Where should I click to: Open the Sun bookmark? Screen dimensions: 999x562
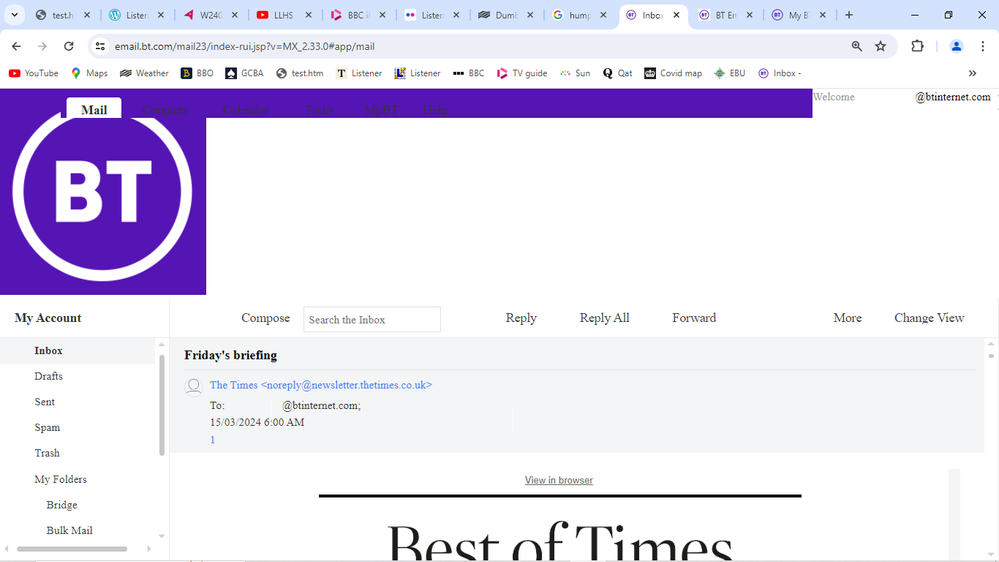(575, 73)
